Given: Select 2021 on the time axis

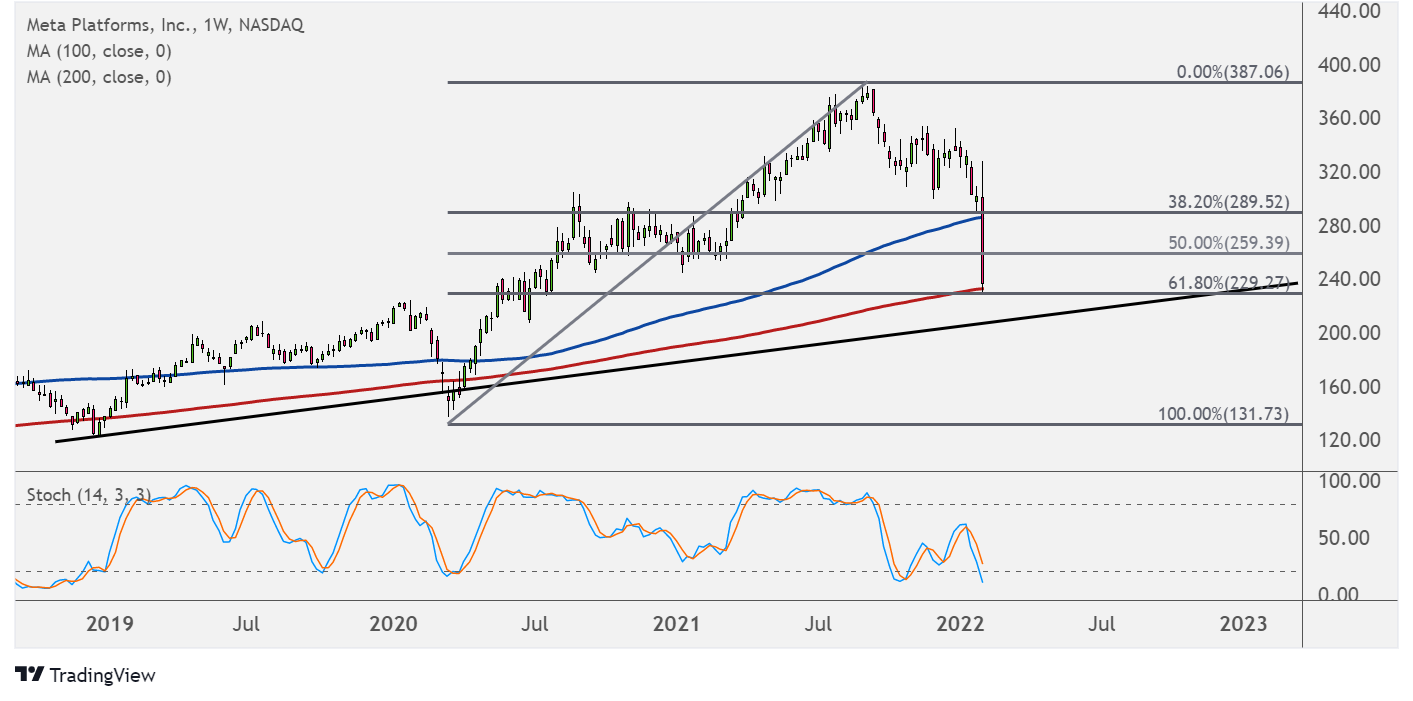Looking at the screenshot, I should coord(676,625).
